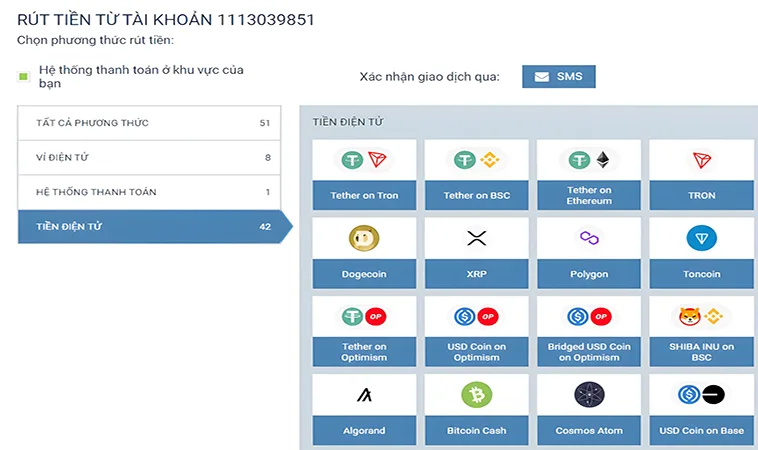Click the Tether on Tron label
Screen dimensions: 758x450
(364, 195)
